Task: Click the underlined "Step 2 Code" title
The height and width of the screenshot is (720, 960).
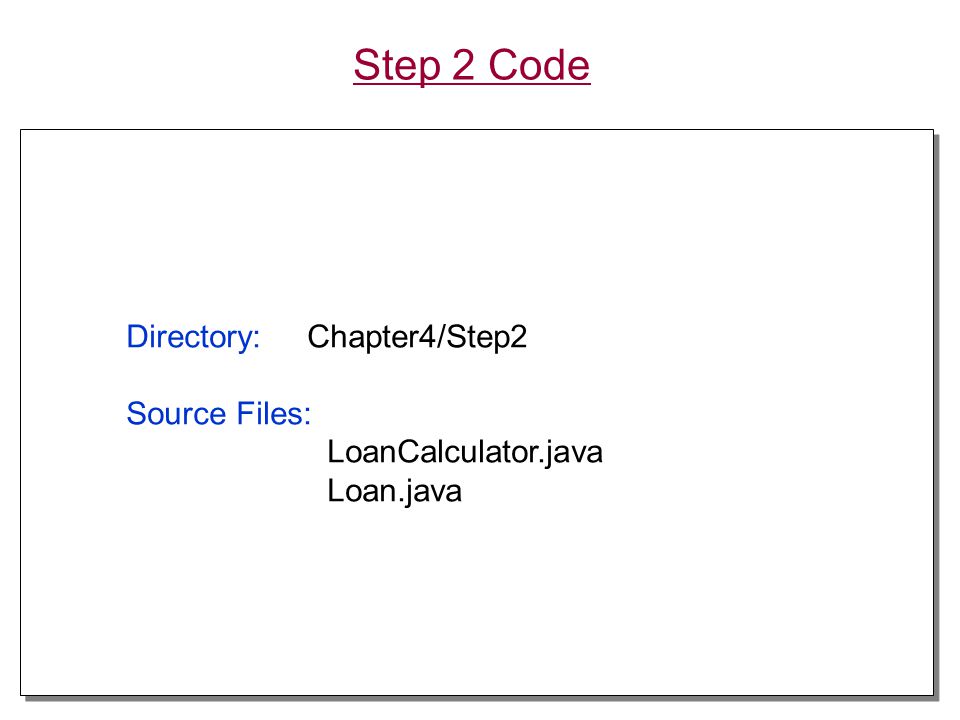Action: pos(471,66)
